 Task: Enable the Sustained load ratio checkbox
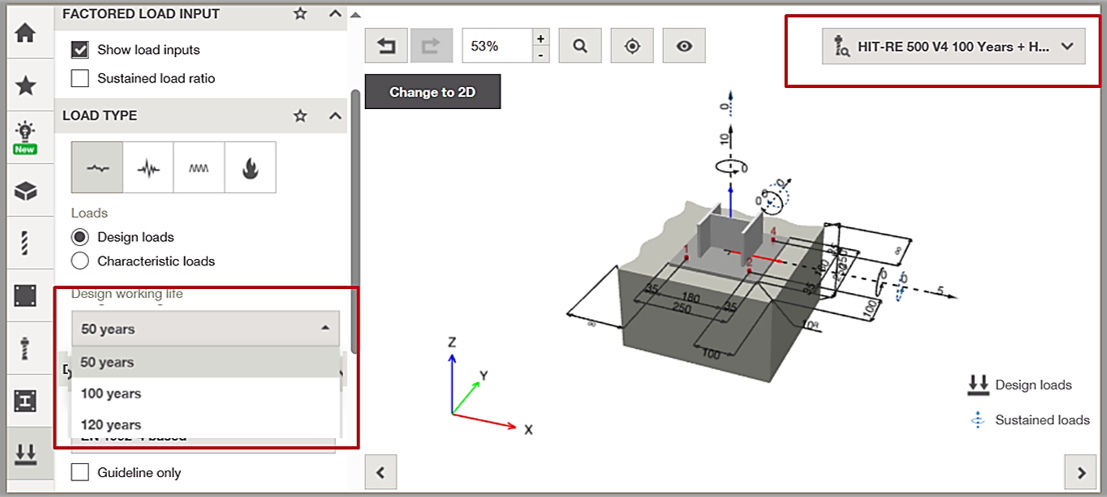click(x=80, y=78)
